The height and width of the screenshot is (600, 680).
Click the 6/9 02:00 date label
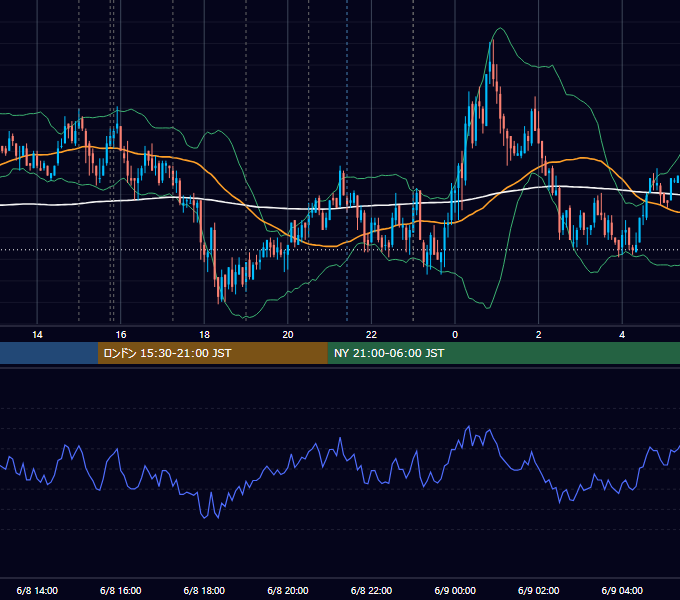coord(539,590)
